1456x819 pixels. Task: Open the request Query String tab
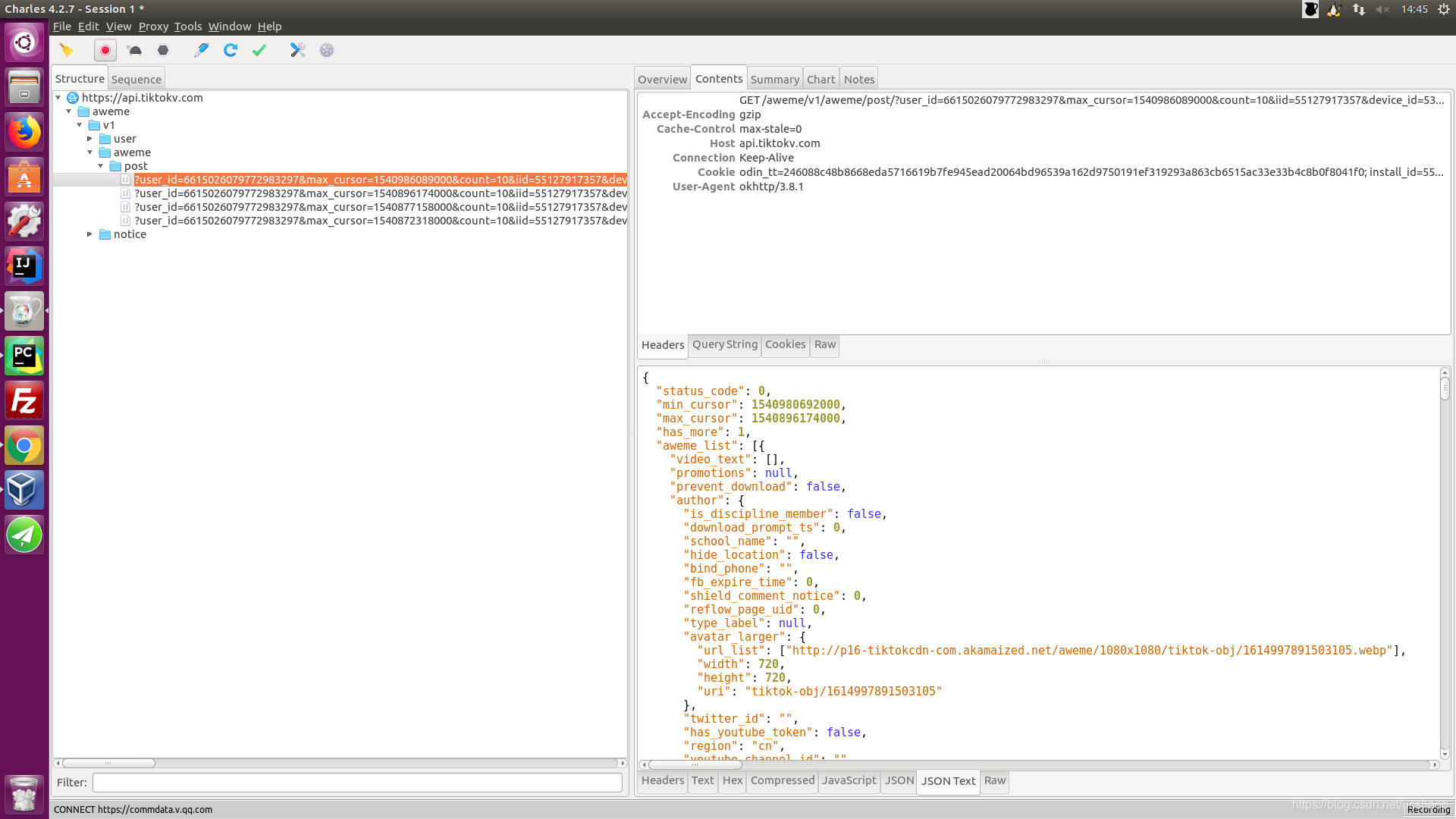coord(724,344)
